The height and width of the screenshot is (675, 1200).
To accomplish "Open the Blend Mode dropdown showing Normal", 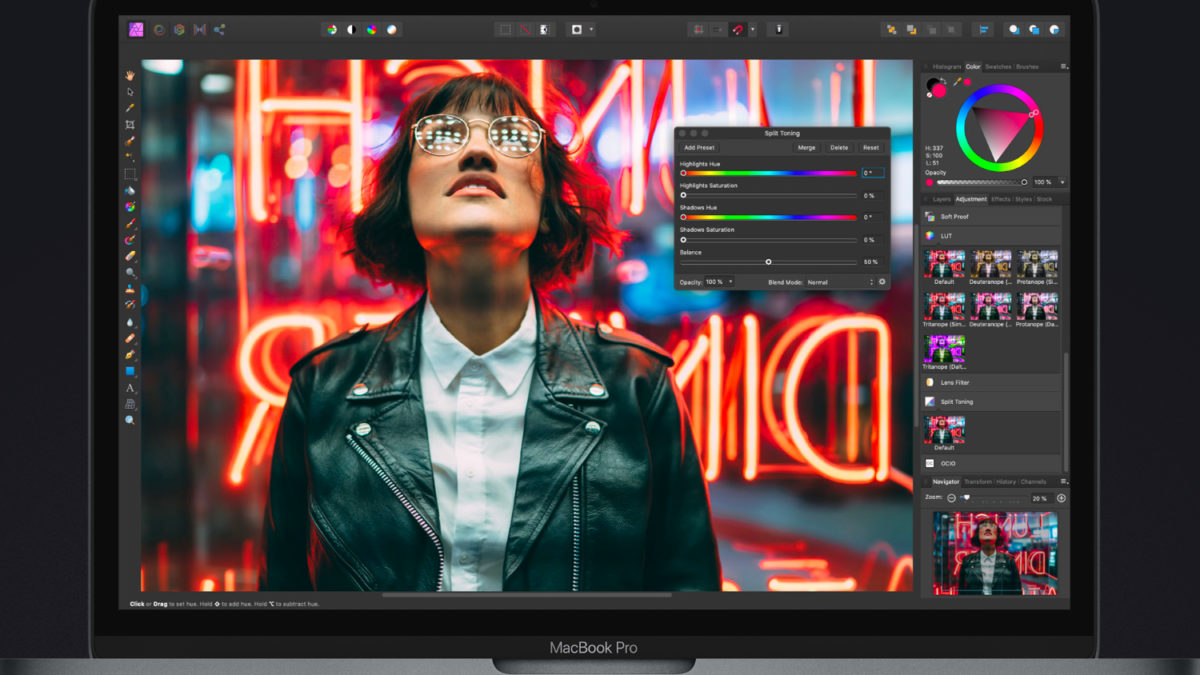I will coord(822,282).
